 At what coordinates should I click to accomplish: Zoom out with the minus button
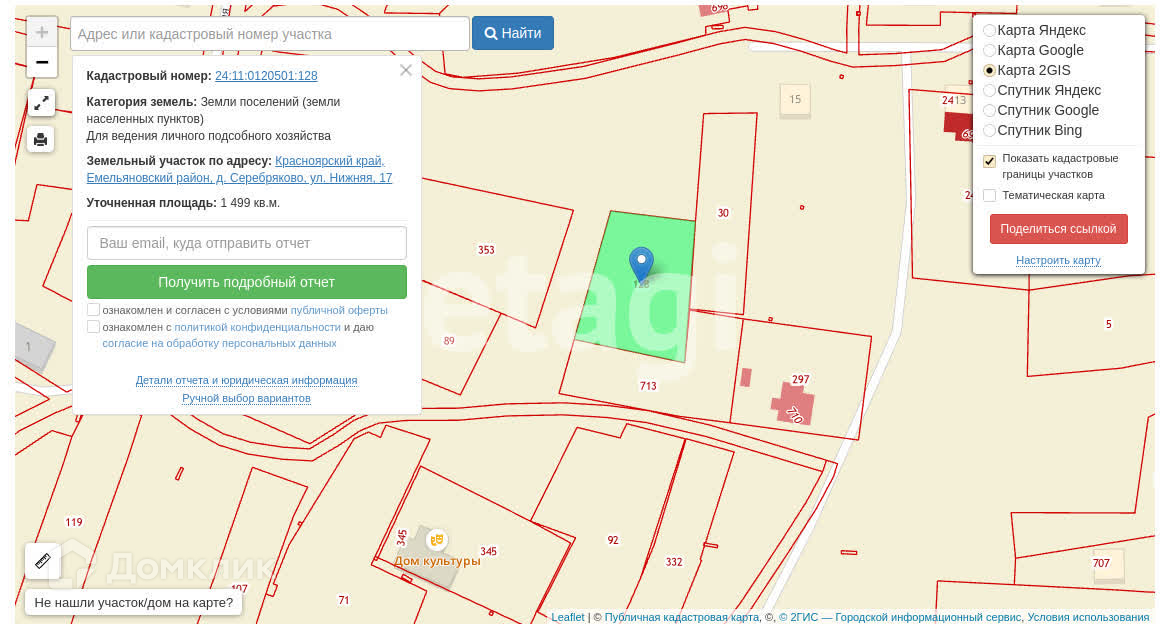[x=42, y=62]
